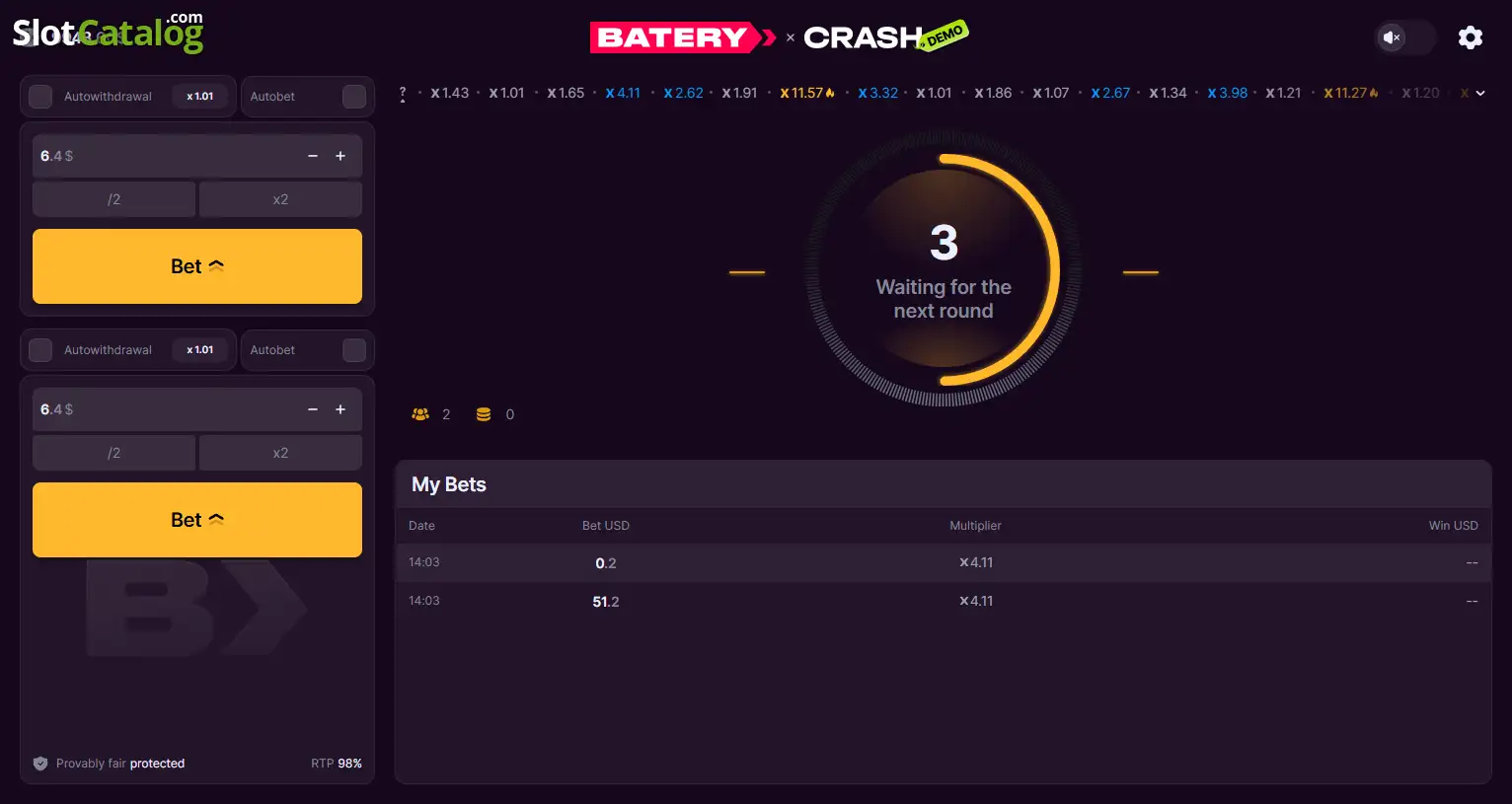
Task: Toggle the sound mute switch
Action: click(1404, 37)
